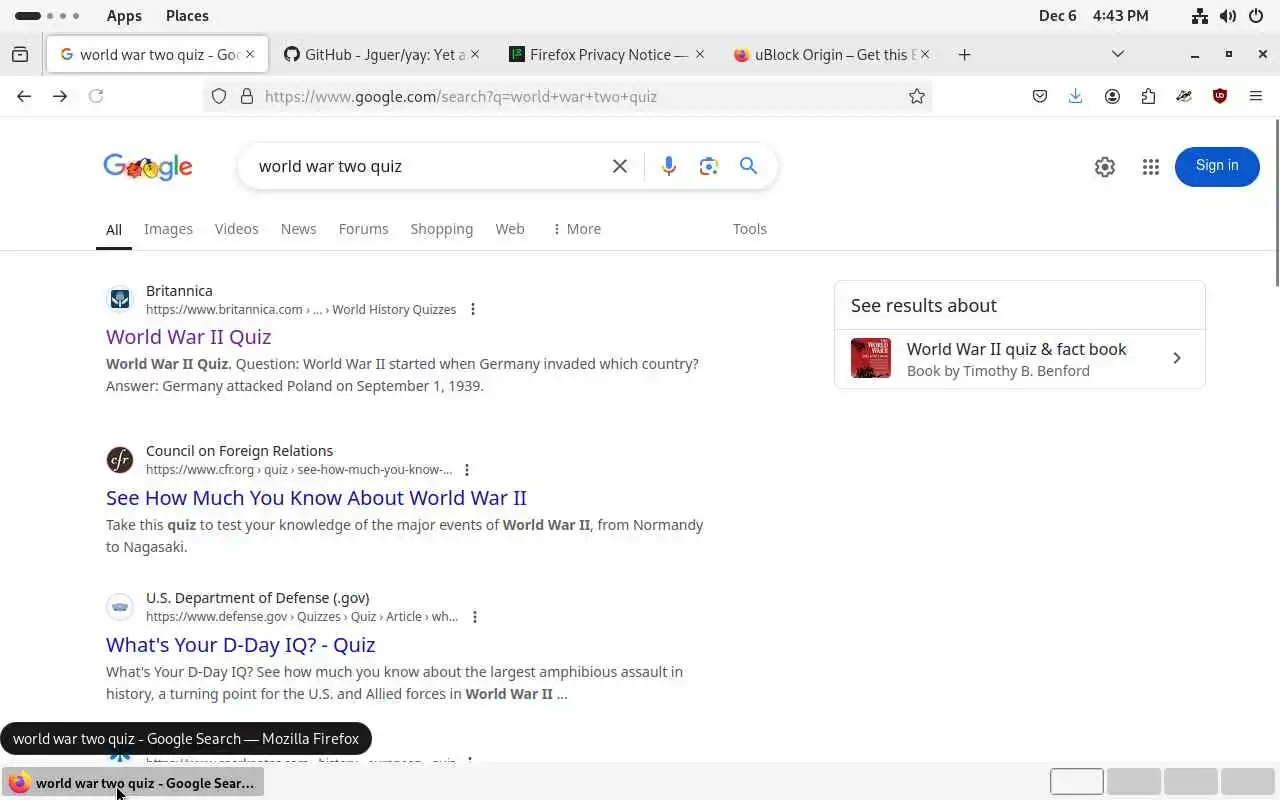Open the Tools search options

coord(750,229)
